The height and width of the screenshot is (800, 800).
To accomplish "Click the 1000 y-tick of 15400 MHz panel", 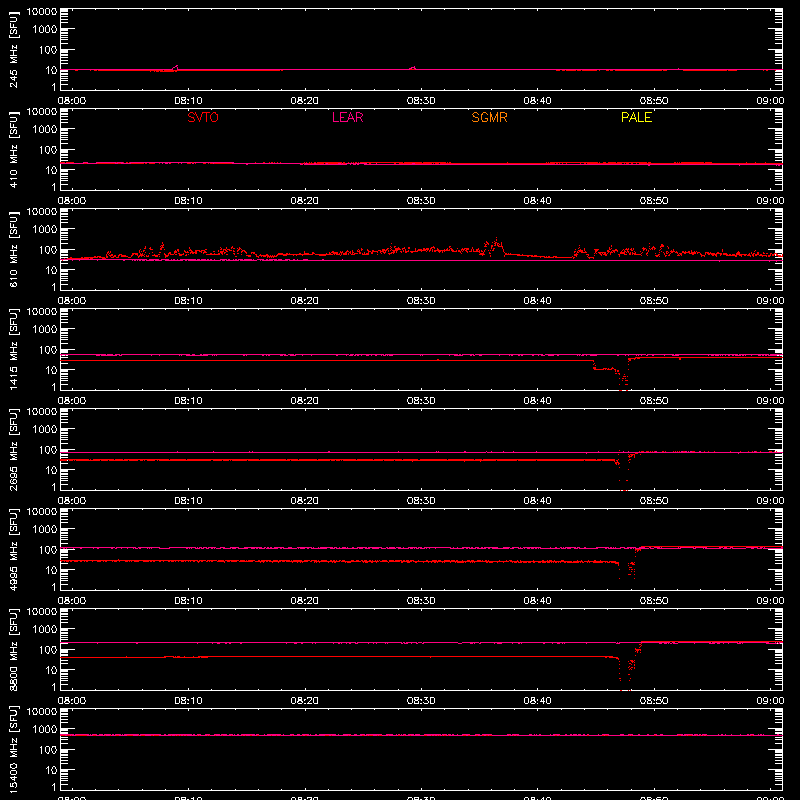I will coord(45,730).
